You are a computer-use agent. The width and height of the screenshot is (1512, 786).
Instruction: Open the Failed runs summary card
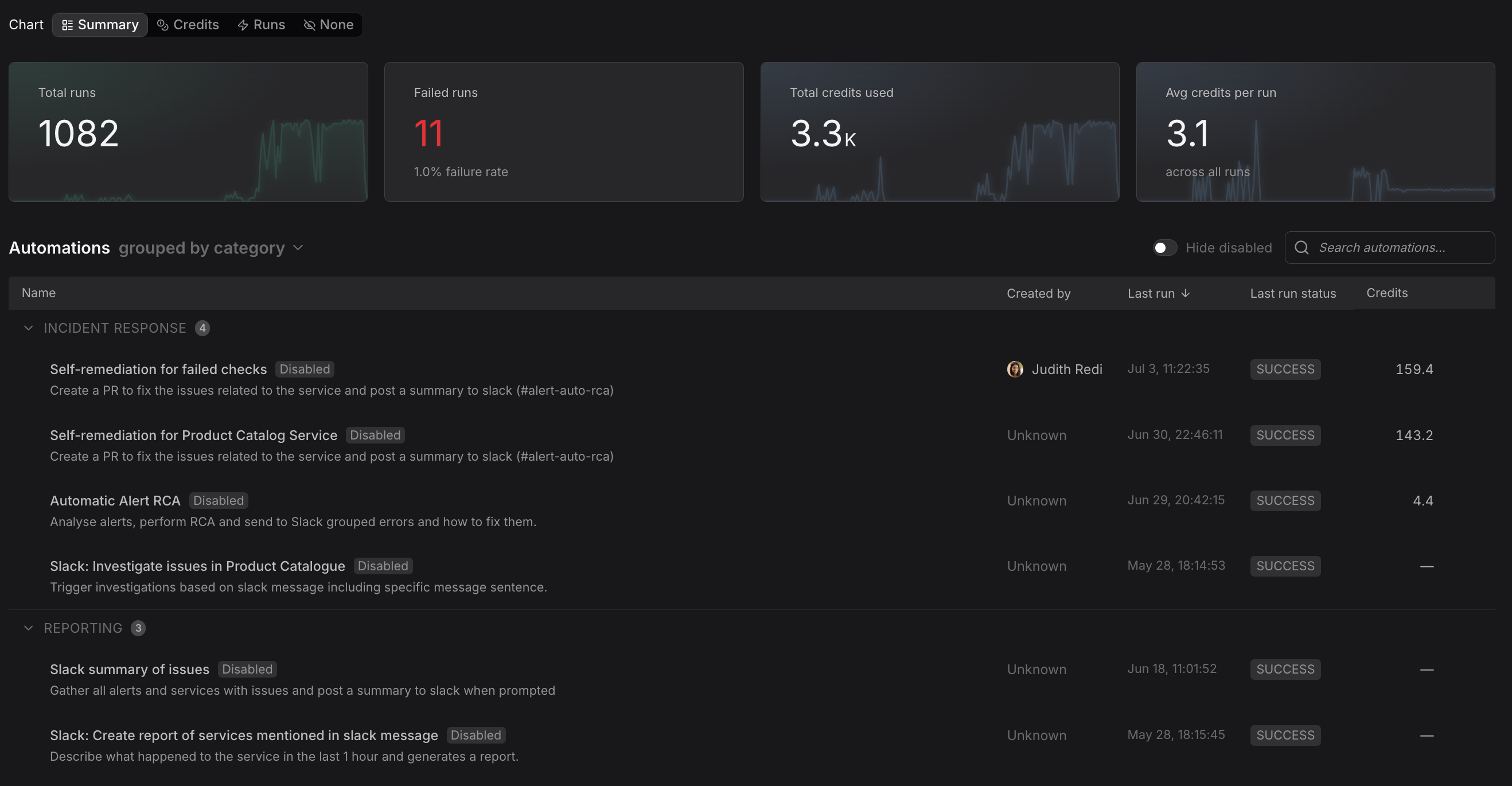coord(563,132)
